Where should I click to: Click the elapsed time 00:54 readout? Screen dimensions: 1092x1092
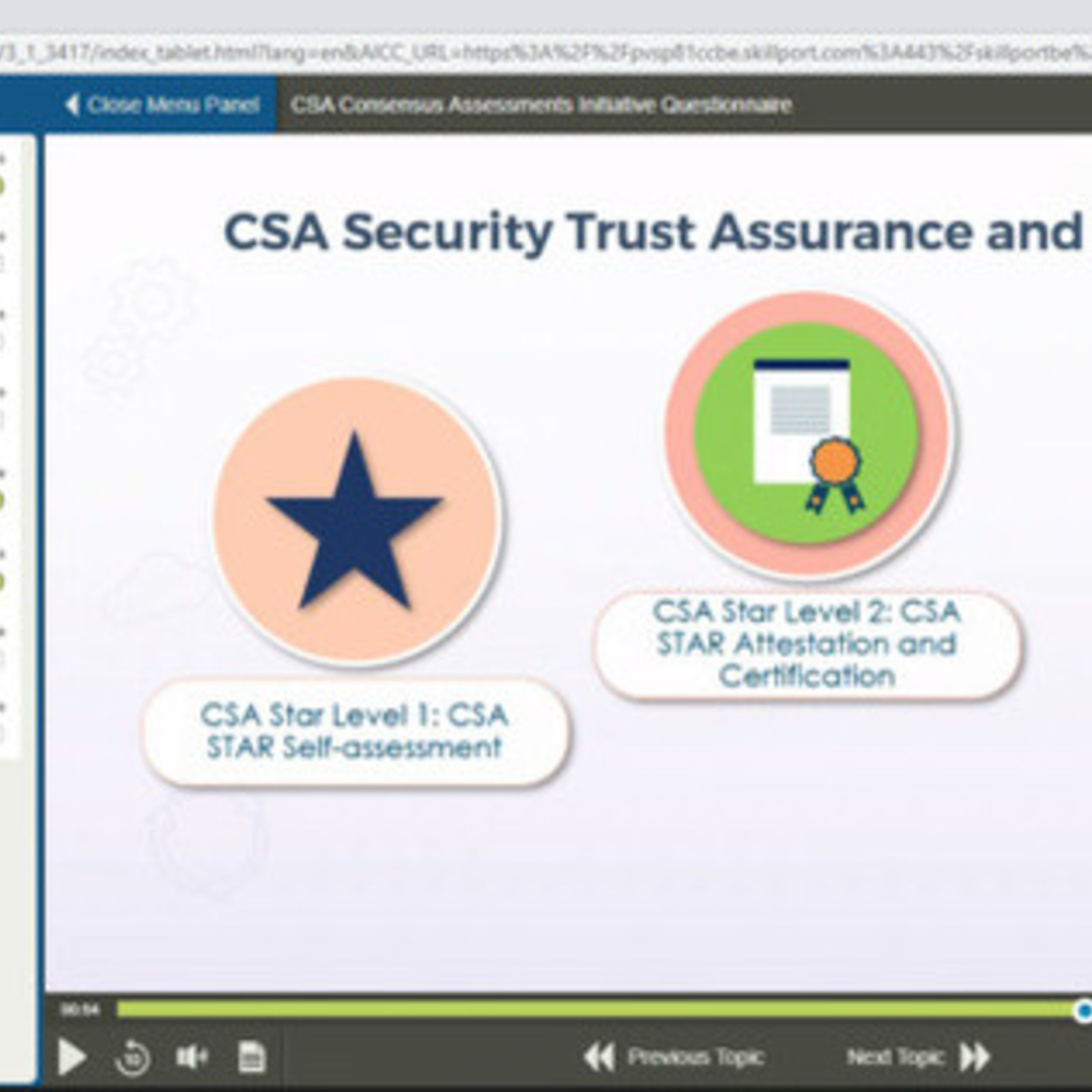pyautogui.click(x=81, y=1009)
